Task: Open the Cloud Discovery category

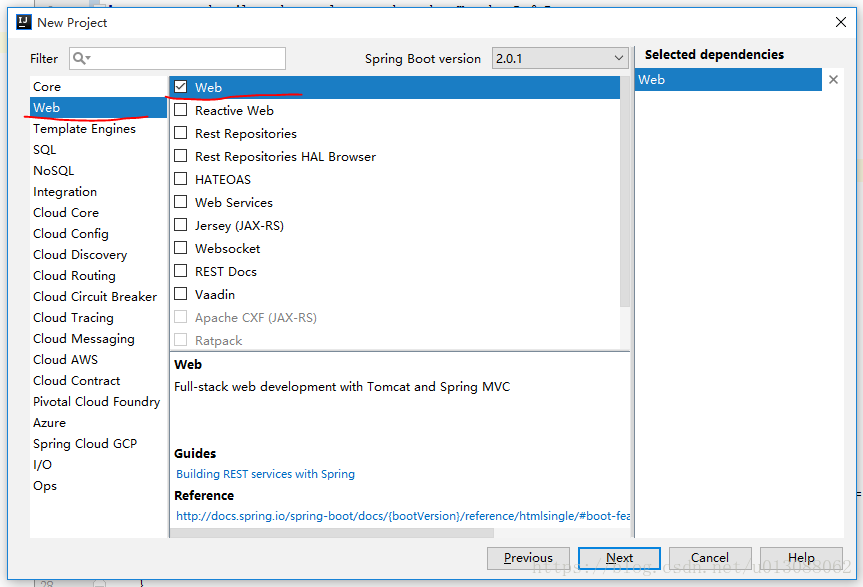Action: point(80,255)
